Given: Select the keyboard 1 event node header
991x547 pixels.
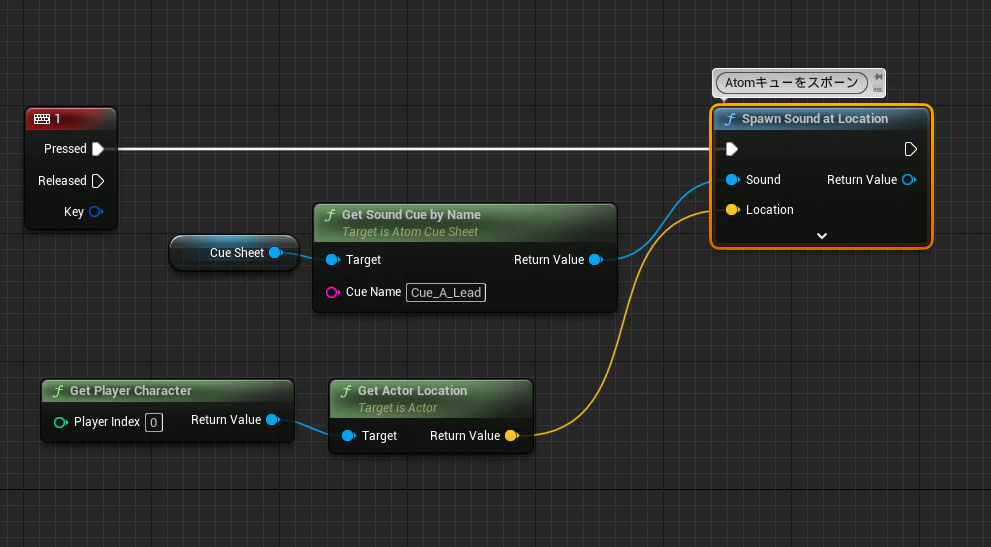Looking at the screenshot, I should [71, 119].
